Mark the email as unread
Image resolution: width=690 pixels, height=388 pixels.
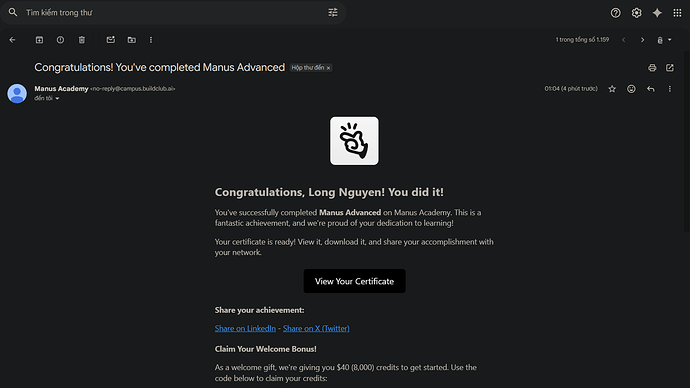point(110,40)
